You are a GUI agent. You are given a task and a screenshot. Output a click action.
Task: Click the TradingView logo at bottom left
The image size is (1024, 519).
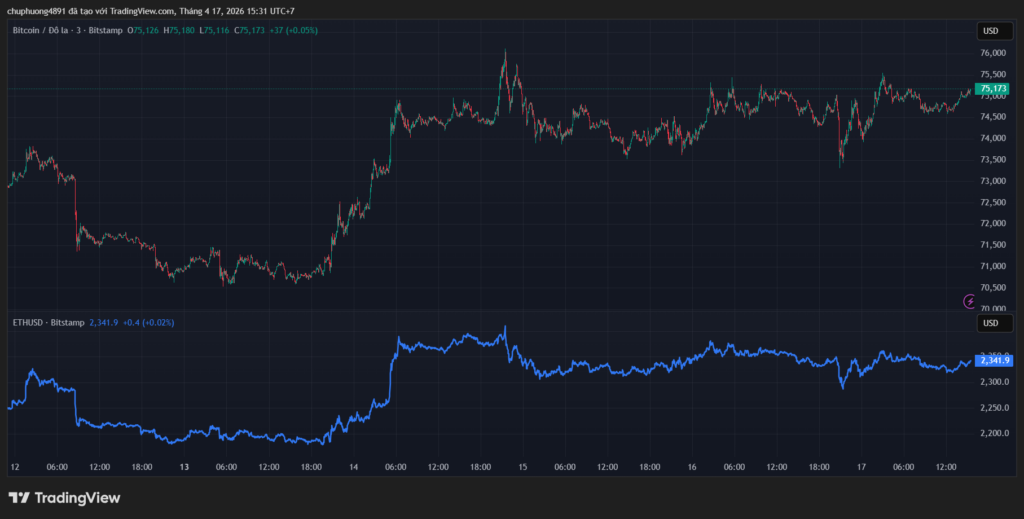(x=64, y=497)
